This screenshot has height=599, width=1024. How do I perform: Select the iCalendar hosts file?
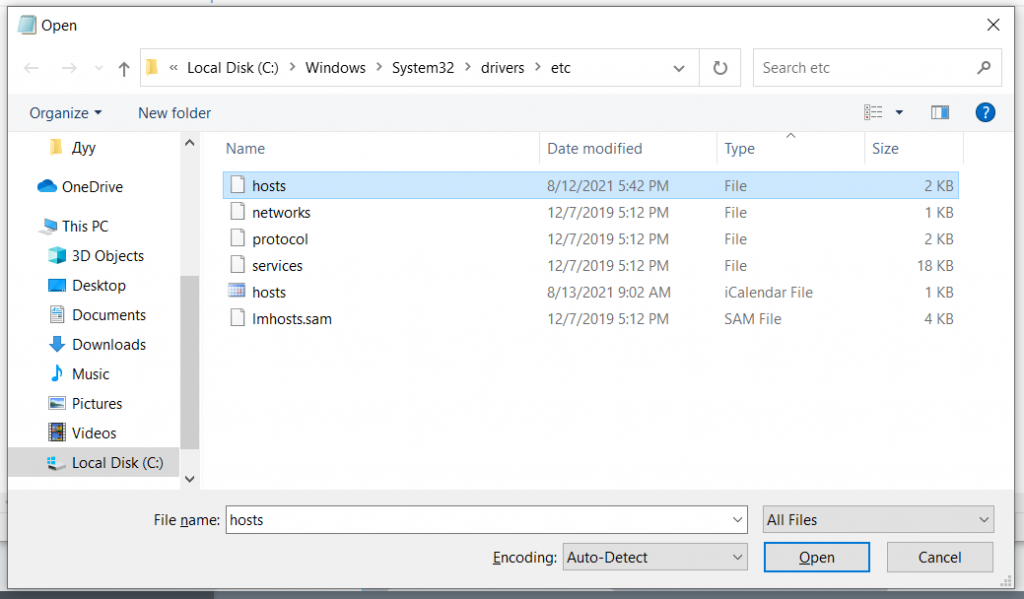tap(269, 293)
